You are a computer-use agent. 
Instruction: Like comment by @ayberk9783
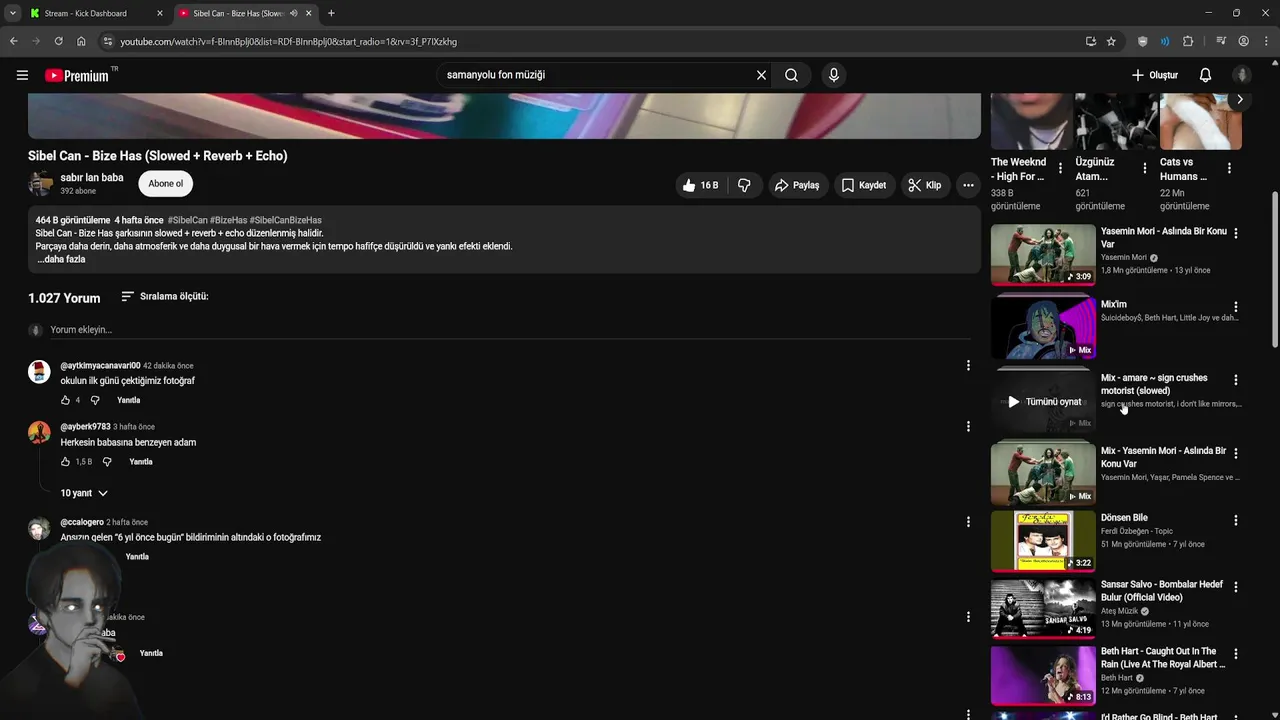65,462
